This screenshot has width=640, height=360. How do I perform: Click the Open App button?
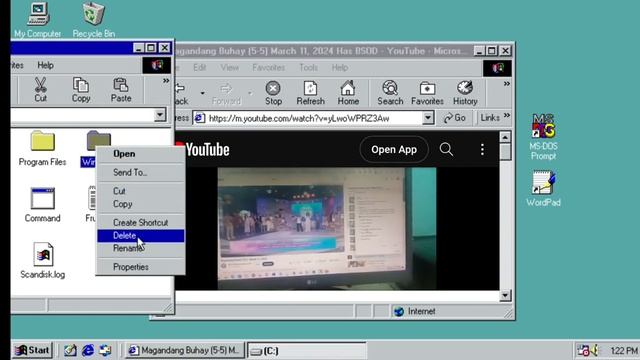[x=394, y=150]
